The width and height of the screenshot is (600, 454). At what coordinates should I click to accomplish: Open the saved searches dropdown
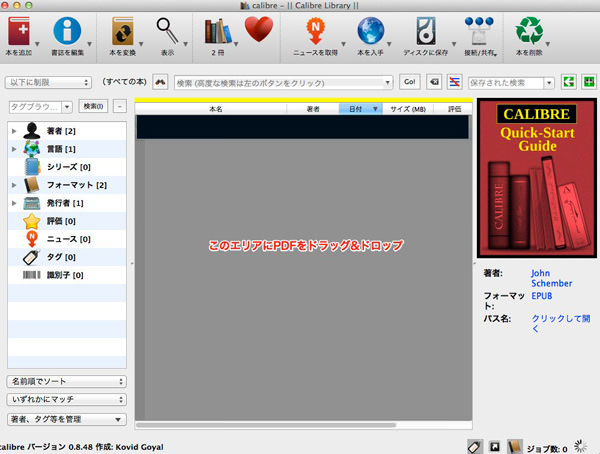[x=549, y=83]
